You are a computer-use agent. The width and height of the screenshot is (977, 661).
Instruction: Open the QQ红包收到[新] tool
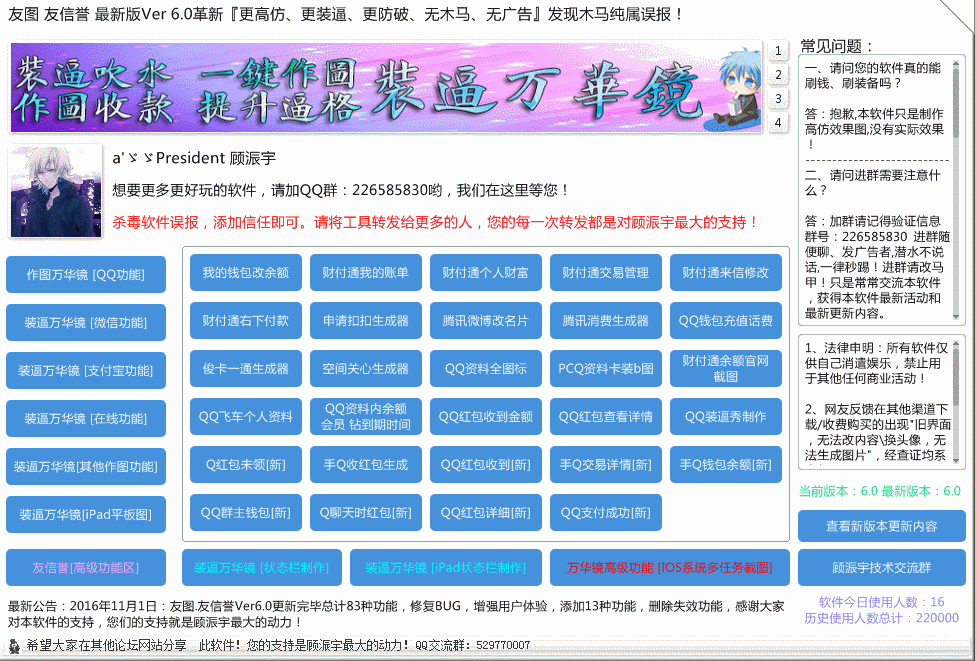click(485, 464)
